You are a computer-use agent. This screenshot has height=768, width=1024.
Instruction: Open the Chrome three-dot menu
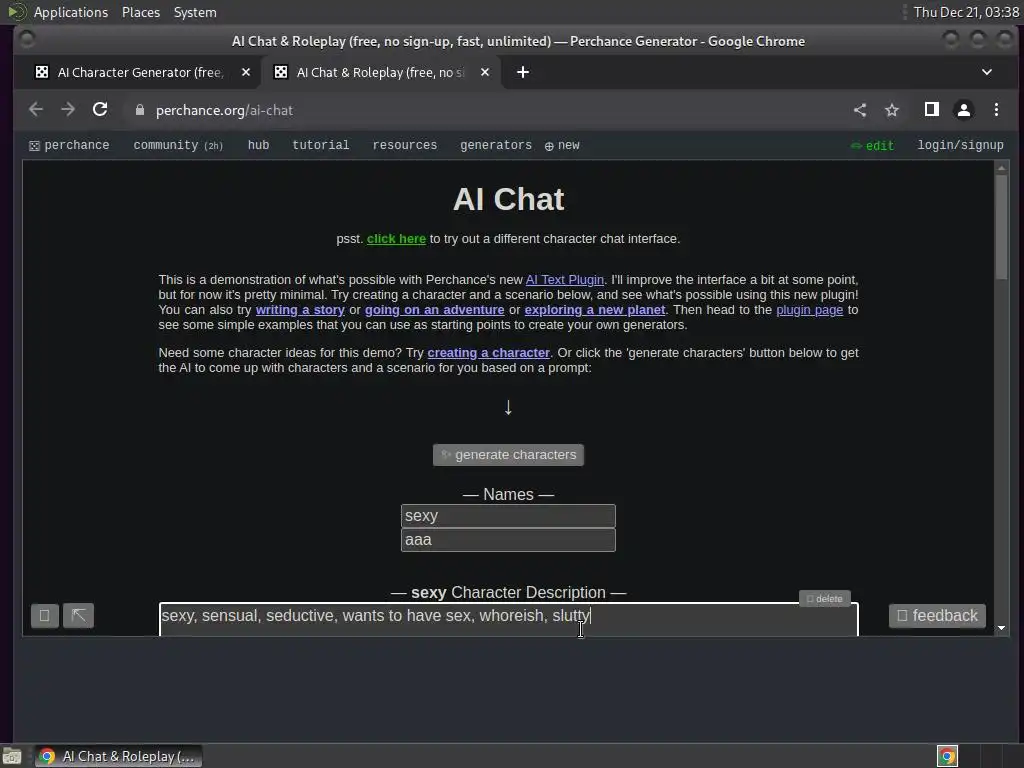pos(996,110)
